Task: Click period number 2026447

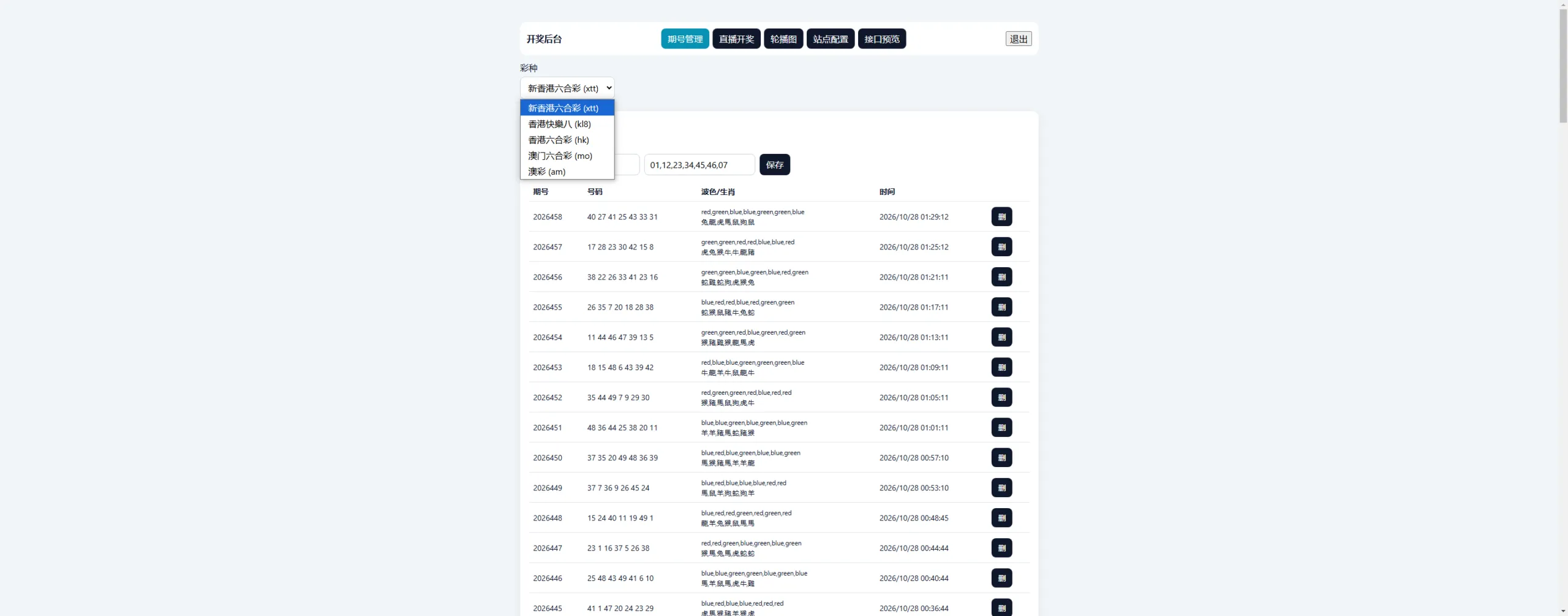Action: [548, 547]
